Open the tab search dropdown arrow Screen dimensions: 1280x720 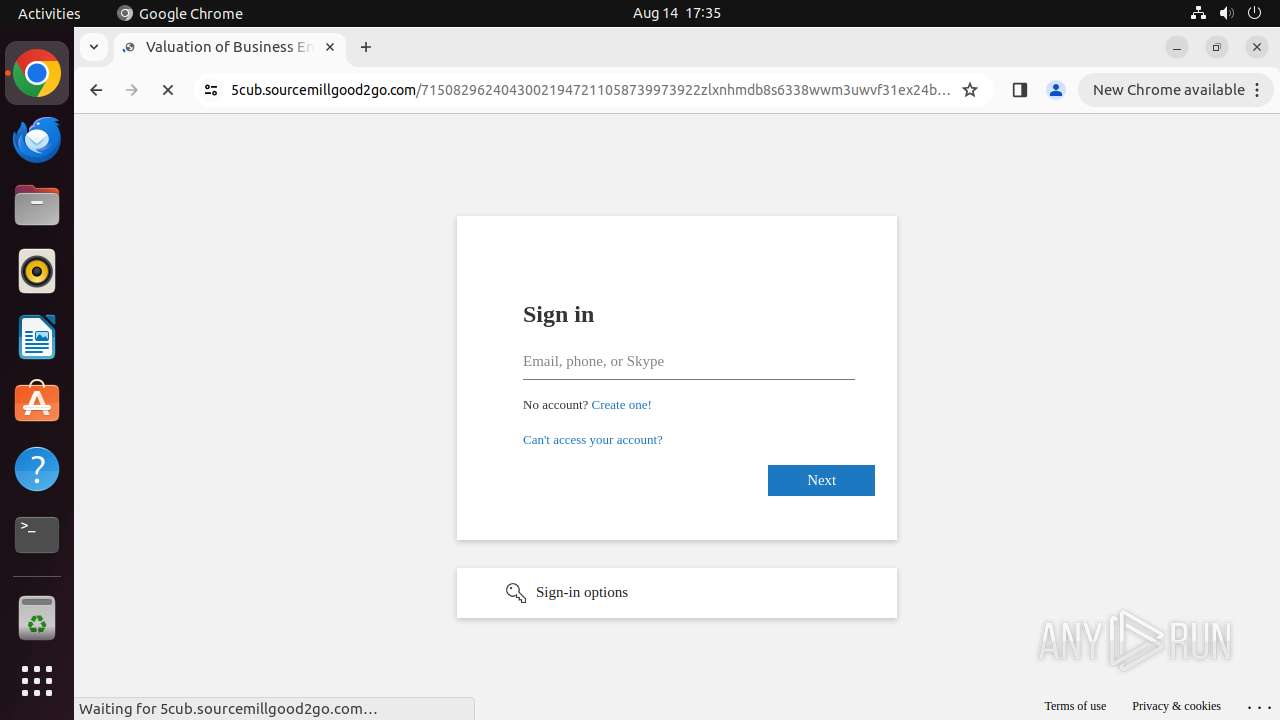coord(93,47)
